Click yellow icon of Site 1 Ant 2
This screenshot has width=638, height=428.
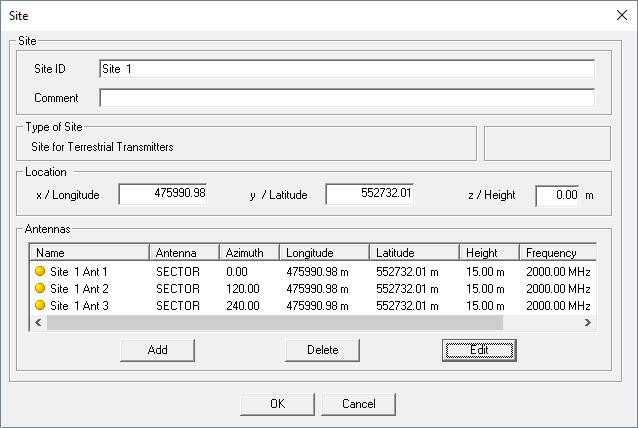[40, 288]
